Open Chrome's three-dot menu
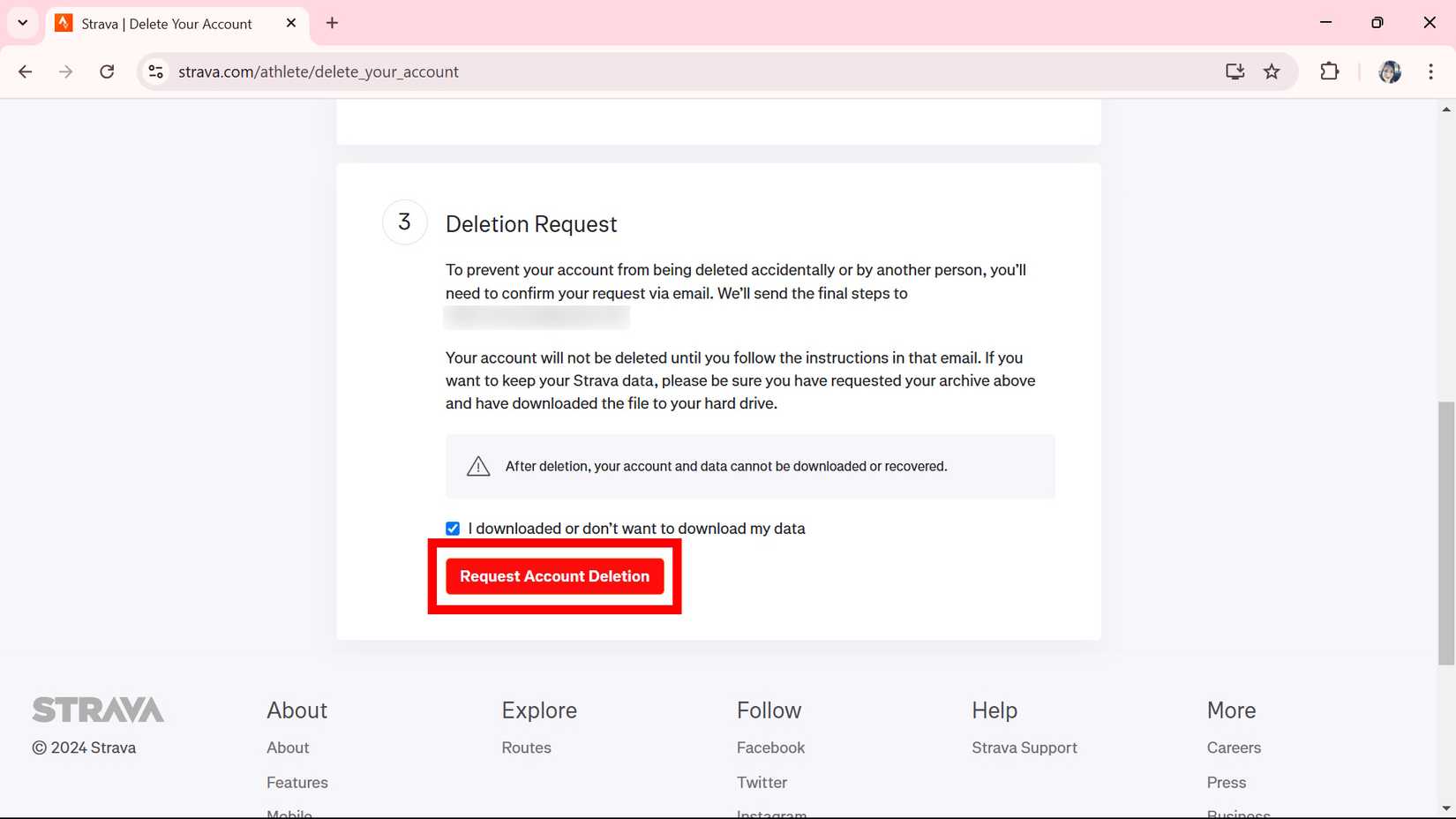 1430,71
